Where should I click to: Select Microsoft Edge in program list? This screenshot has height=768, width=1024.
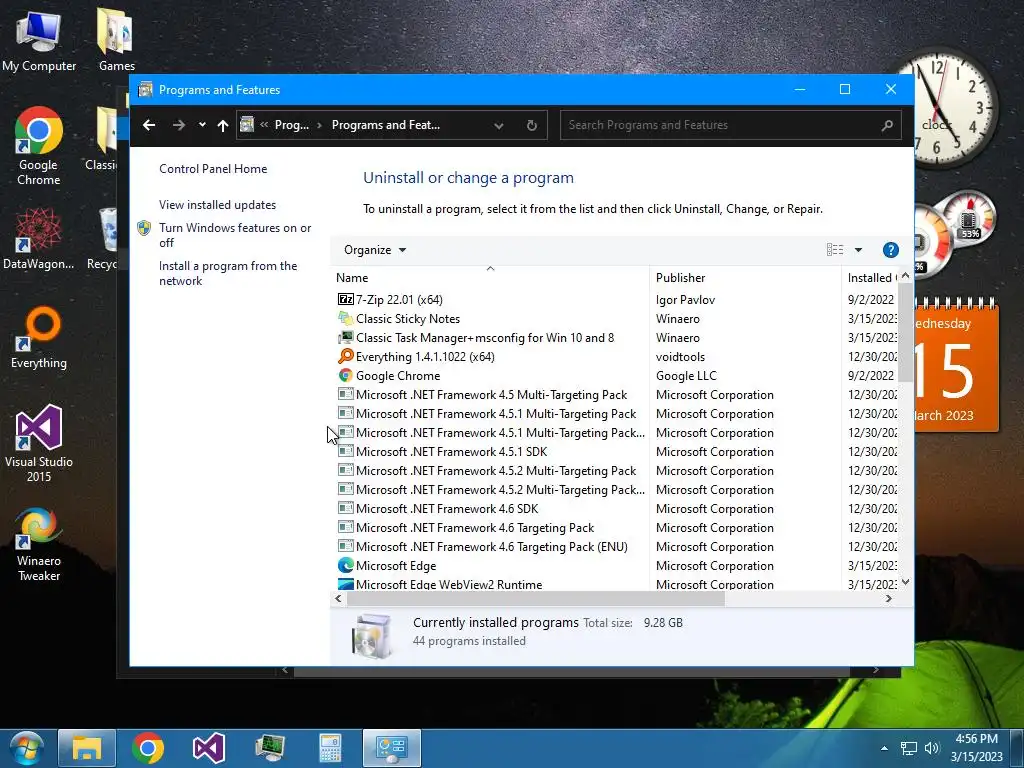coord(396,565)
